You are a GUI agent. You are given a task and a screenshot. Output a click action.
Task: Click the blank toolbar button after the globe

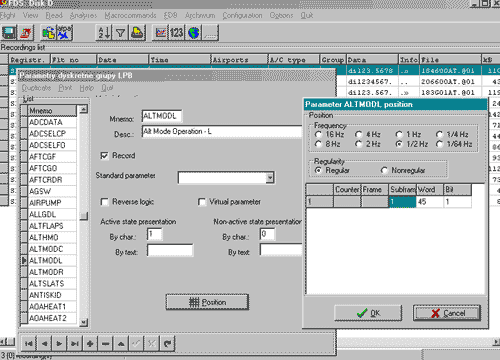pyautogui.click(x=211, y=33)
